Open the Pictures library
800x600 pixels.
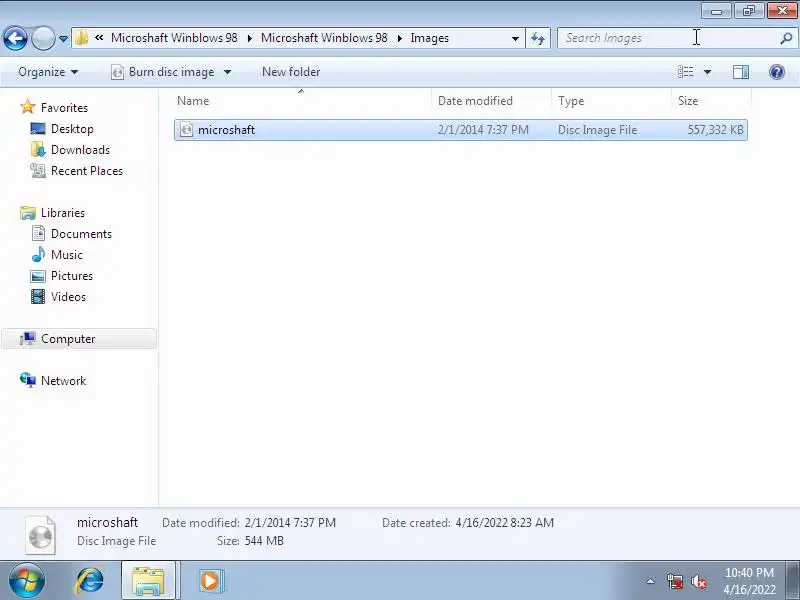click(71, 275)
